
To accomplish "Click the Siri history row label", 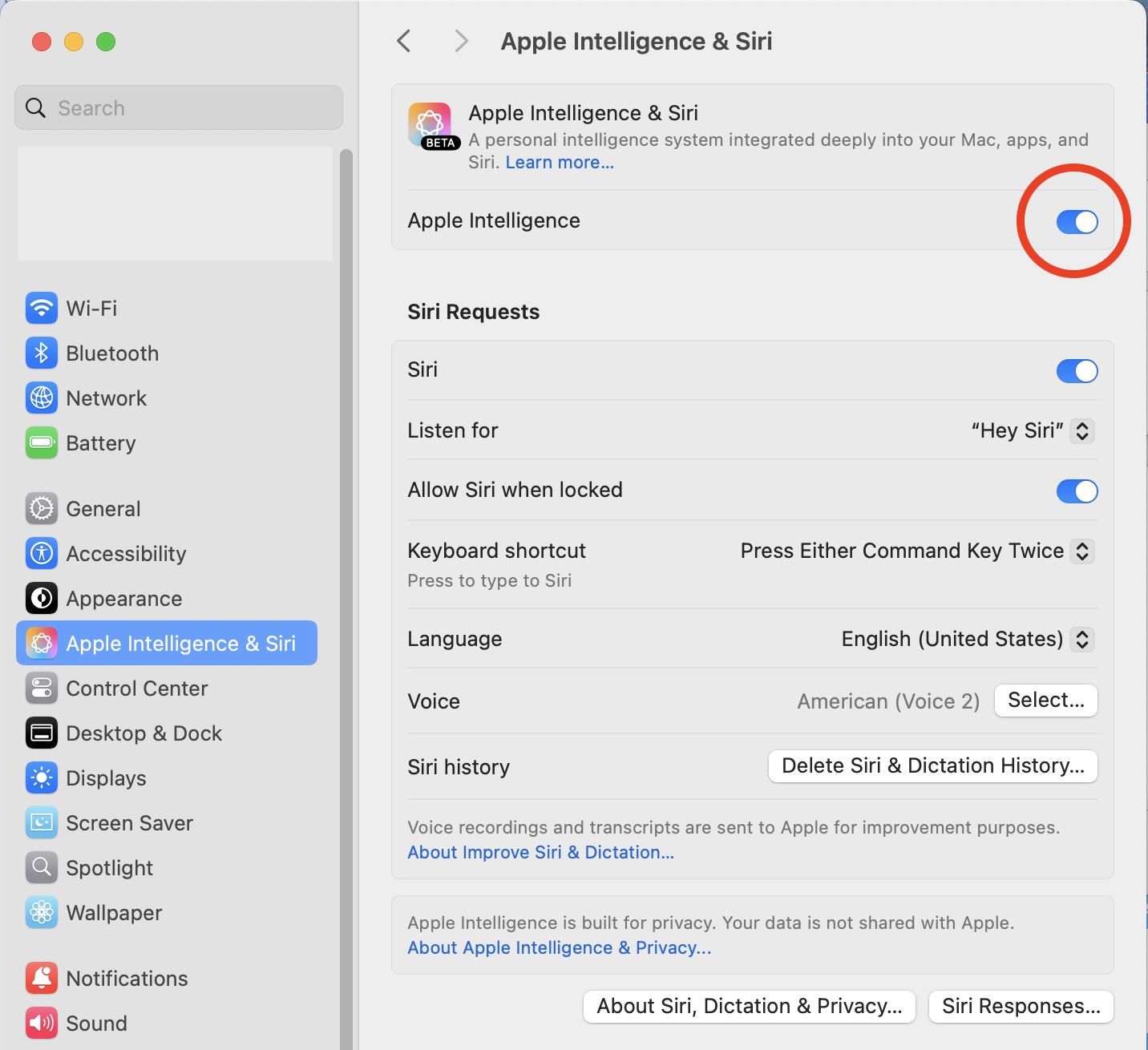I will pyautogui.click(x=459, y=767).
